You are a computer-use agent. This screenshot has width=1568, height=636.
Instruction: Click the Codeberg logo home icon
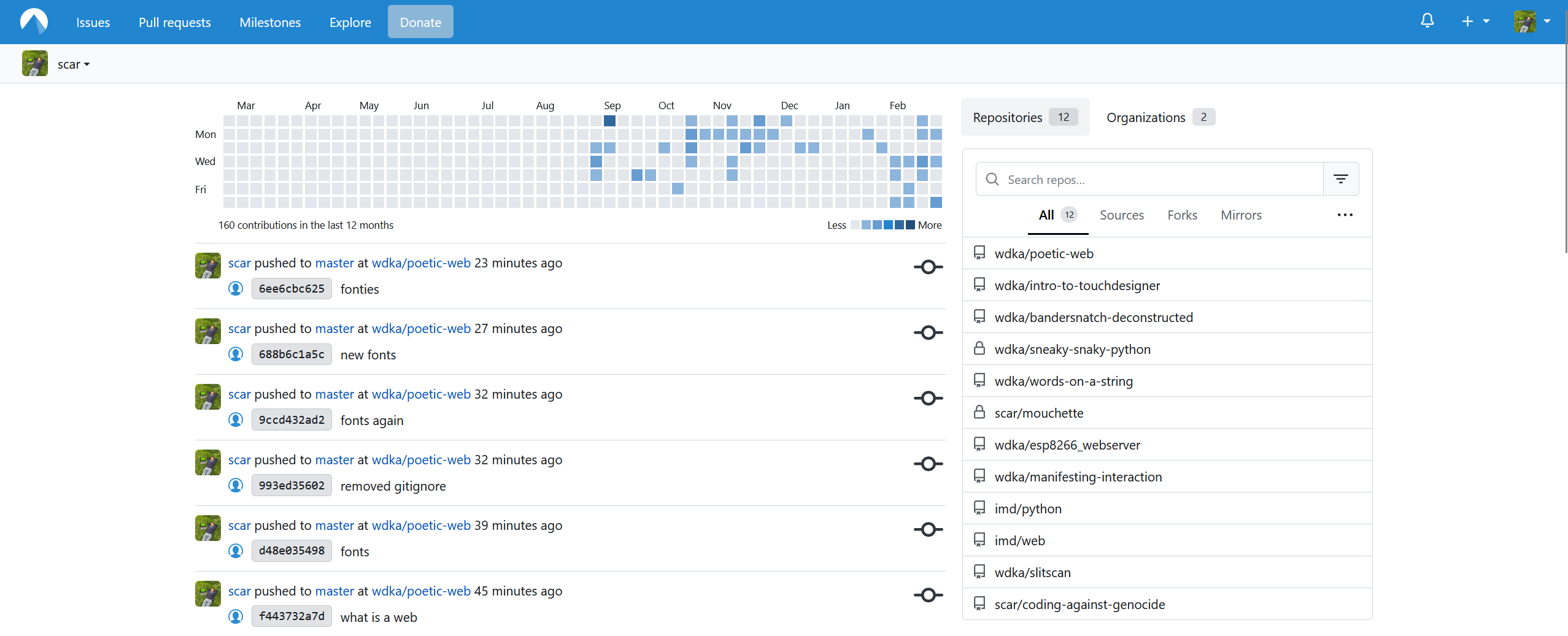tap(34, 22)
